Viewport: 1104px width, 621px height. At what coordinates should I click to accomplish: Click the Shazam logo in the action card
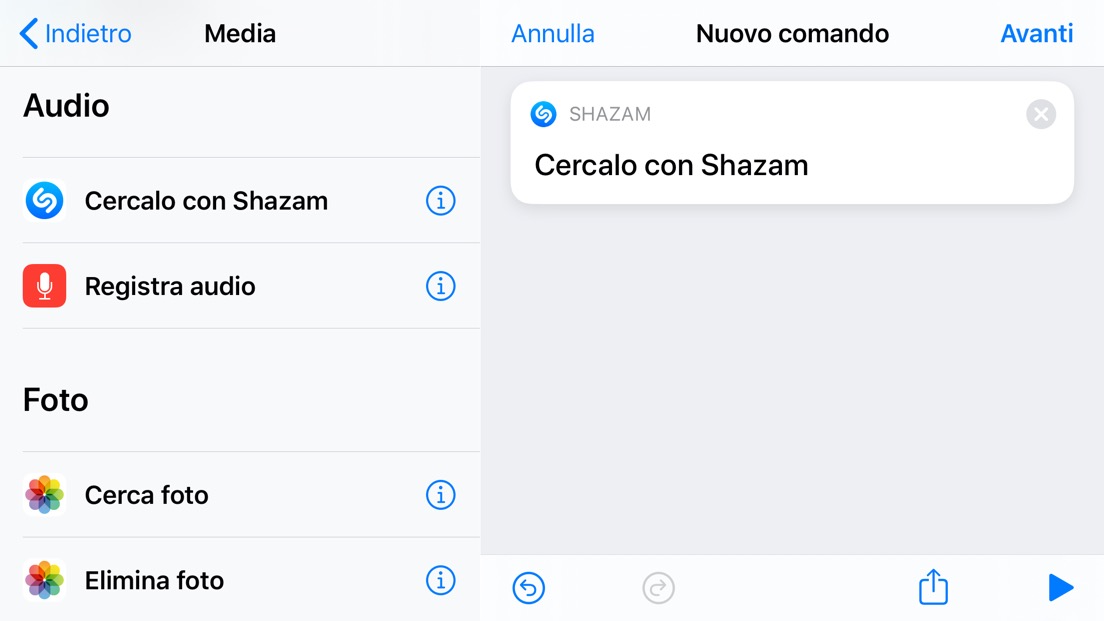(x=543, y=114)
